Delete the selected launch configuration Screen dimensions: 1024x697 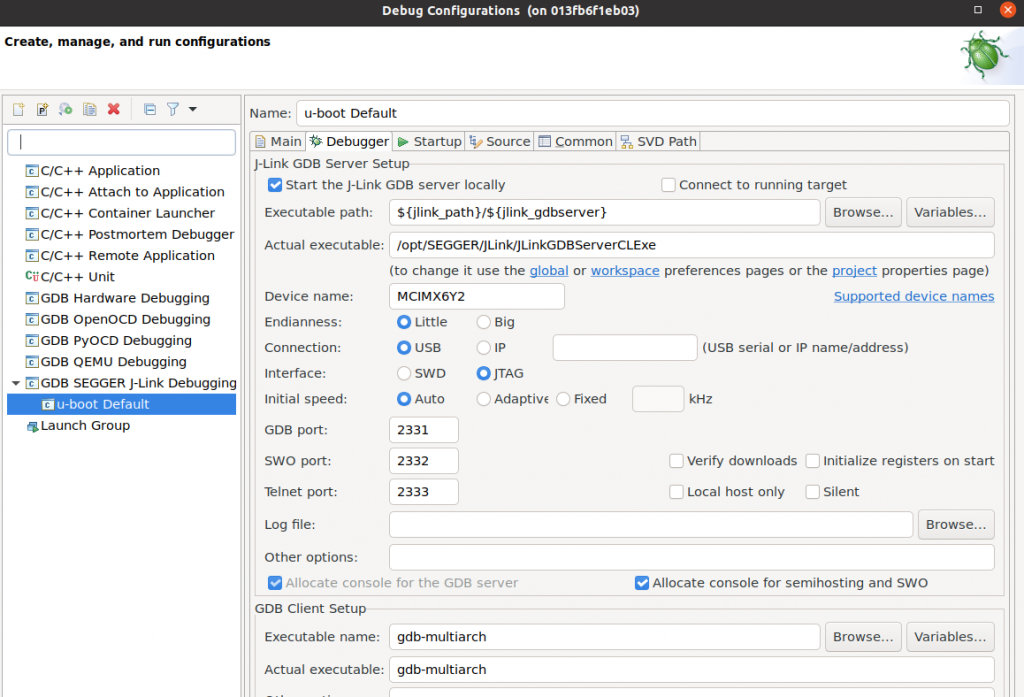point(114,109)
